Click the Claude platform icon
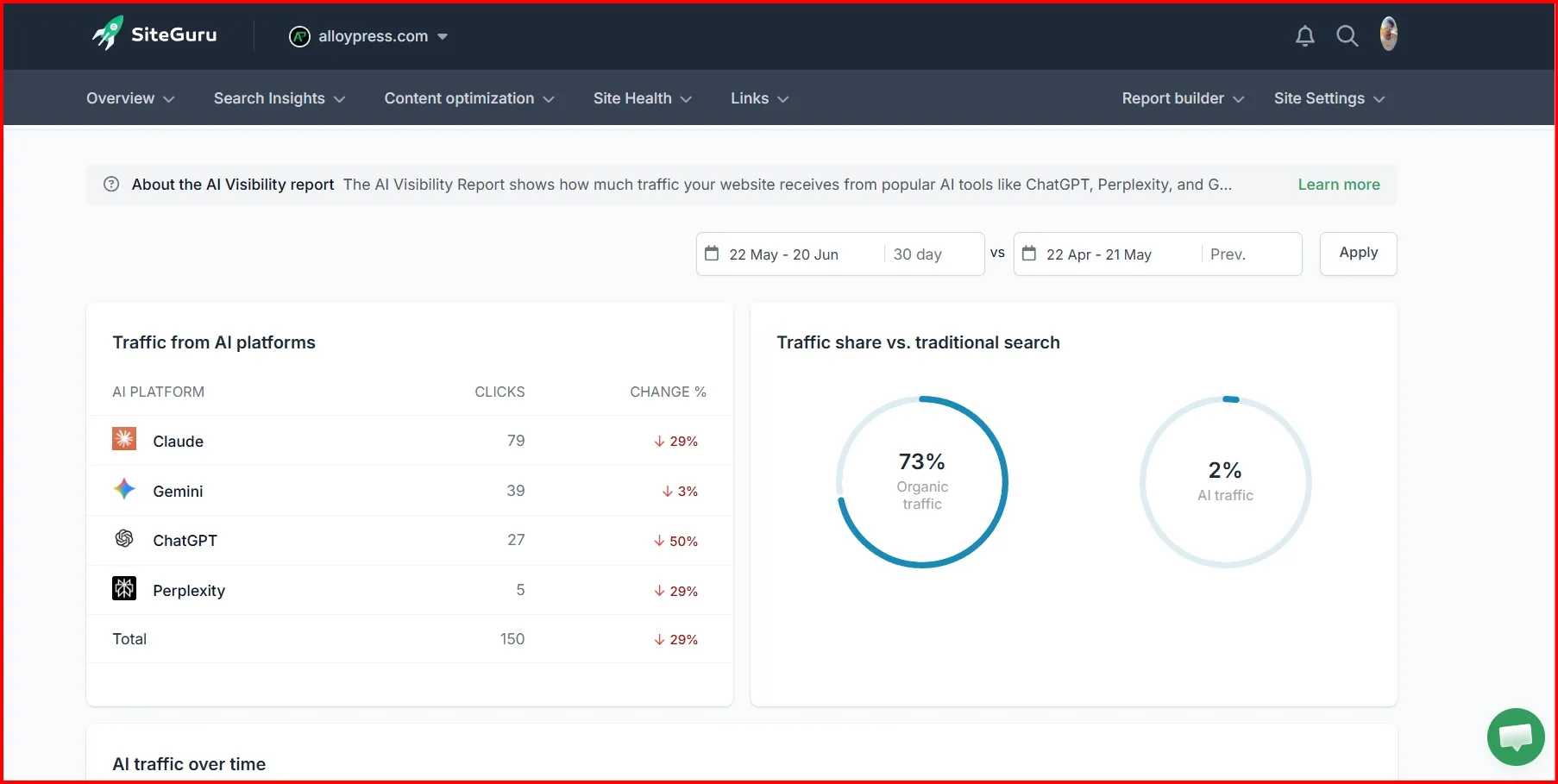Image resolution: width=1558 pixels, height=784 pixels. pyautogui.click(x=124, y=439)
